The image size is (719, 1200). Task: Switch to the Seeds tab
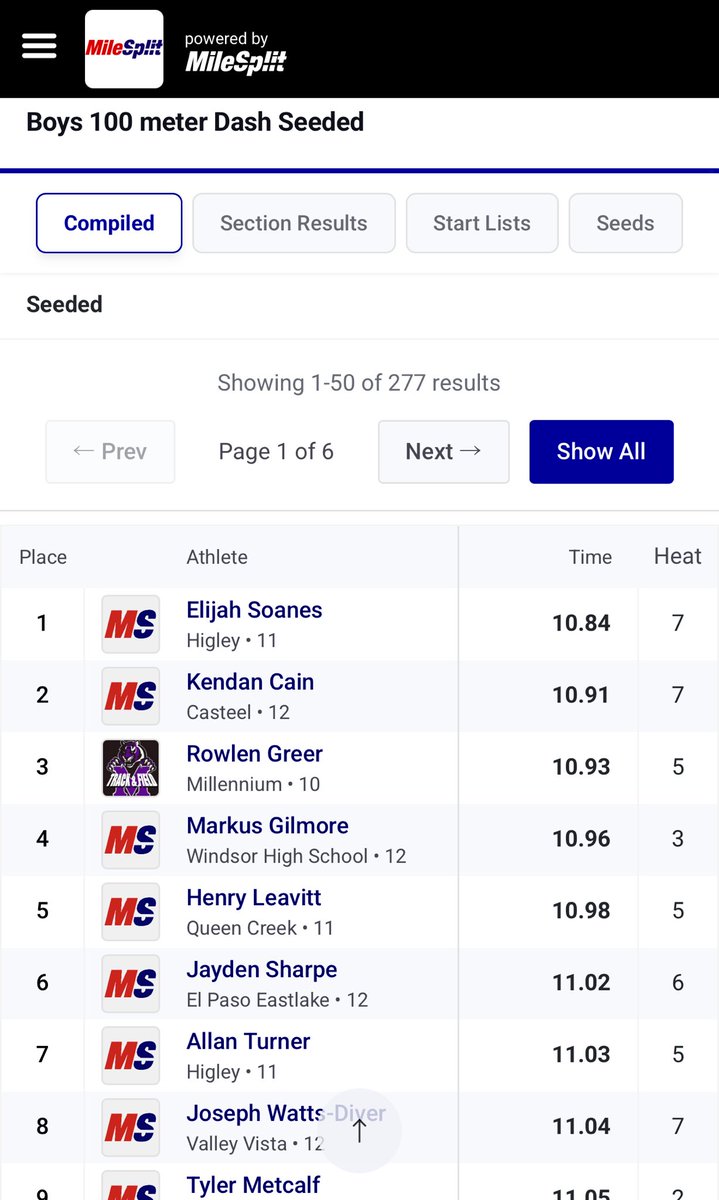(x=625, y=223)
